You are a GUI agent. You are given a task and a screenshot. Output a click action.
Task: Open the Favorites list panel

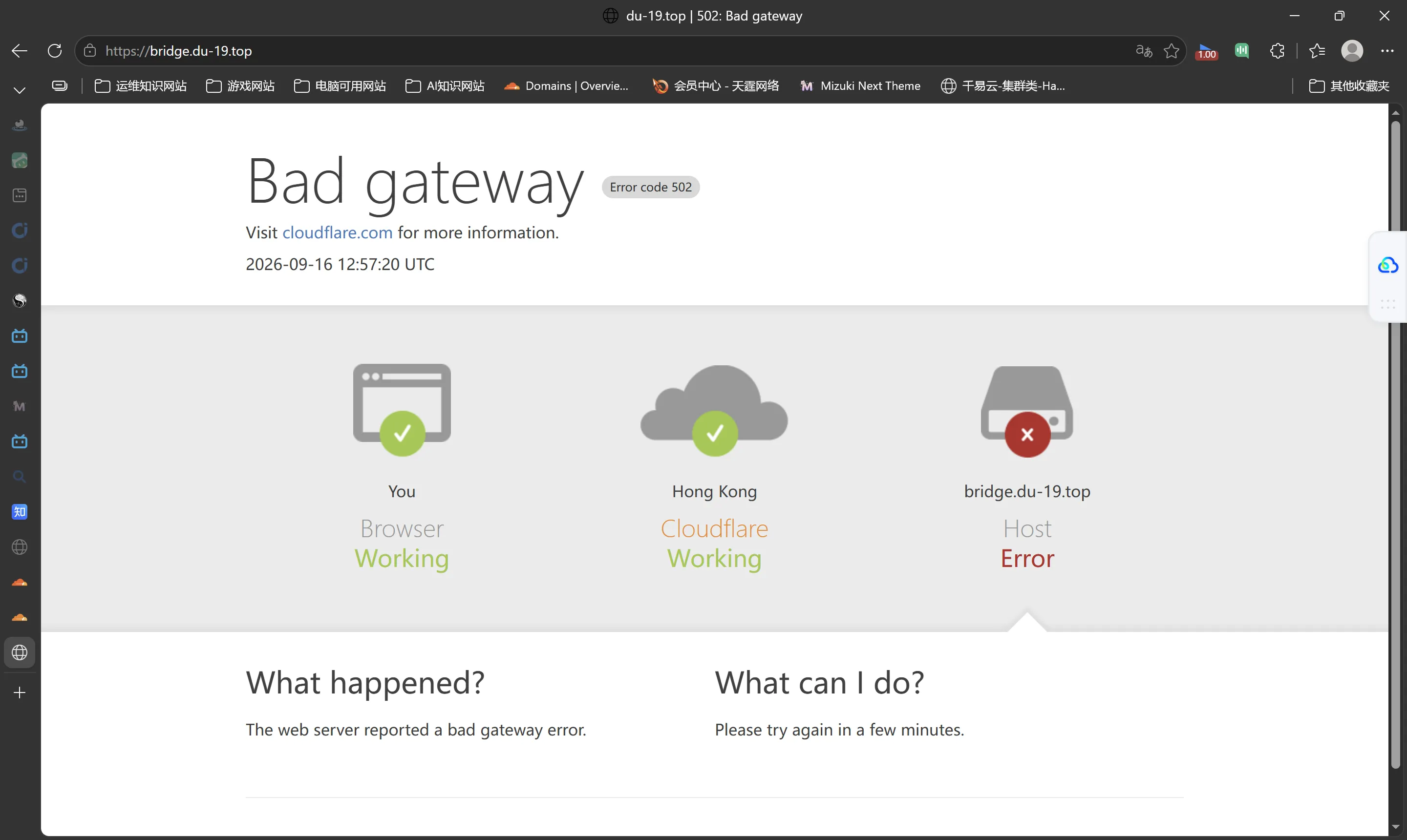[1317, 51]
